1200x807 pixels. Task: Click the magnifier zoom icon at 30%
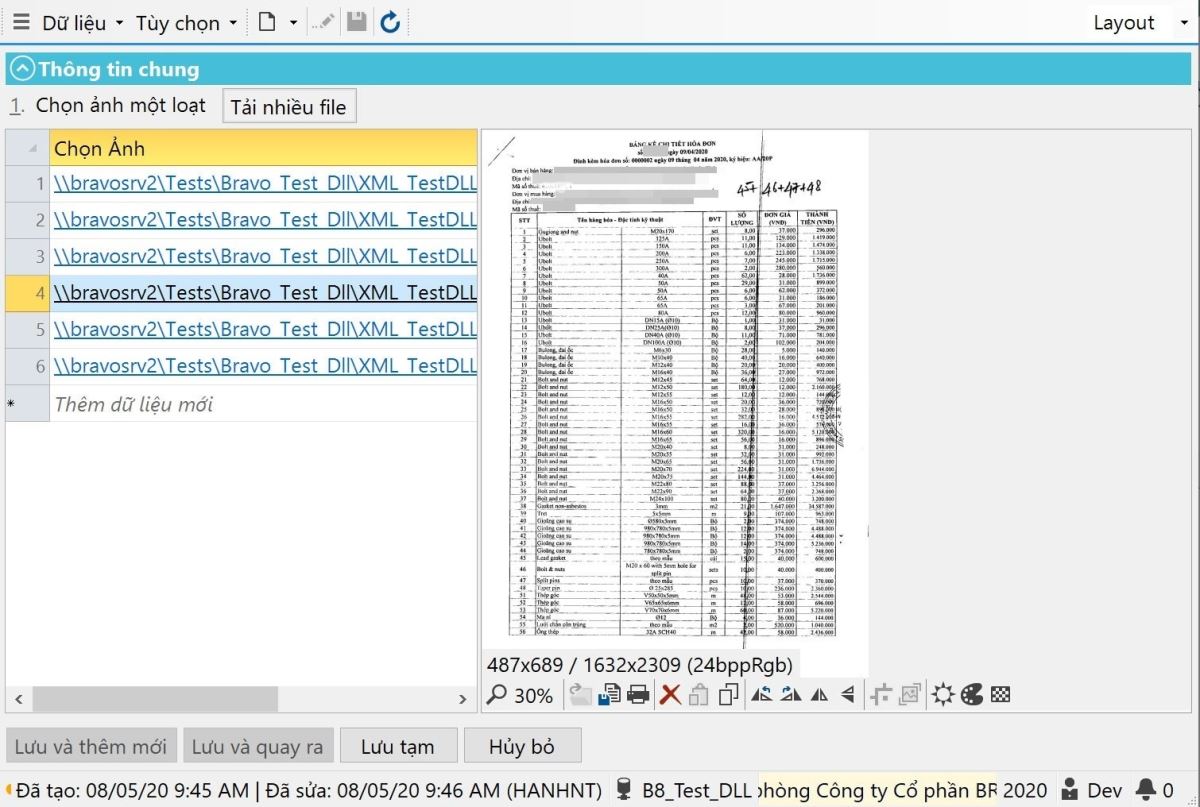coord(496,695)
